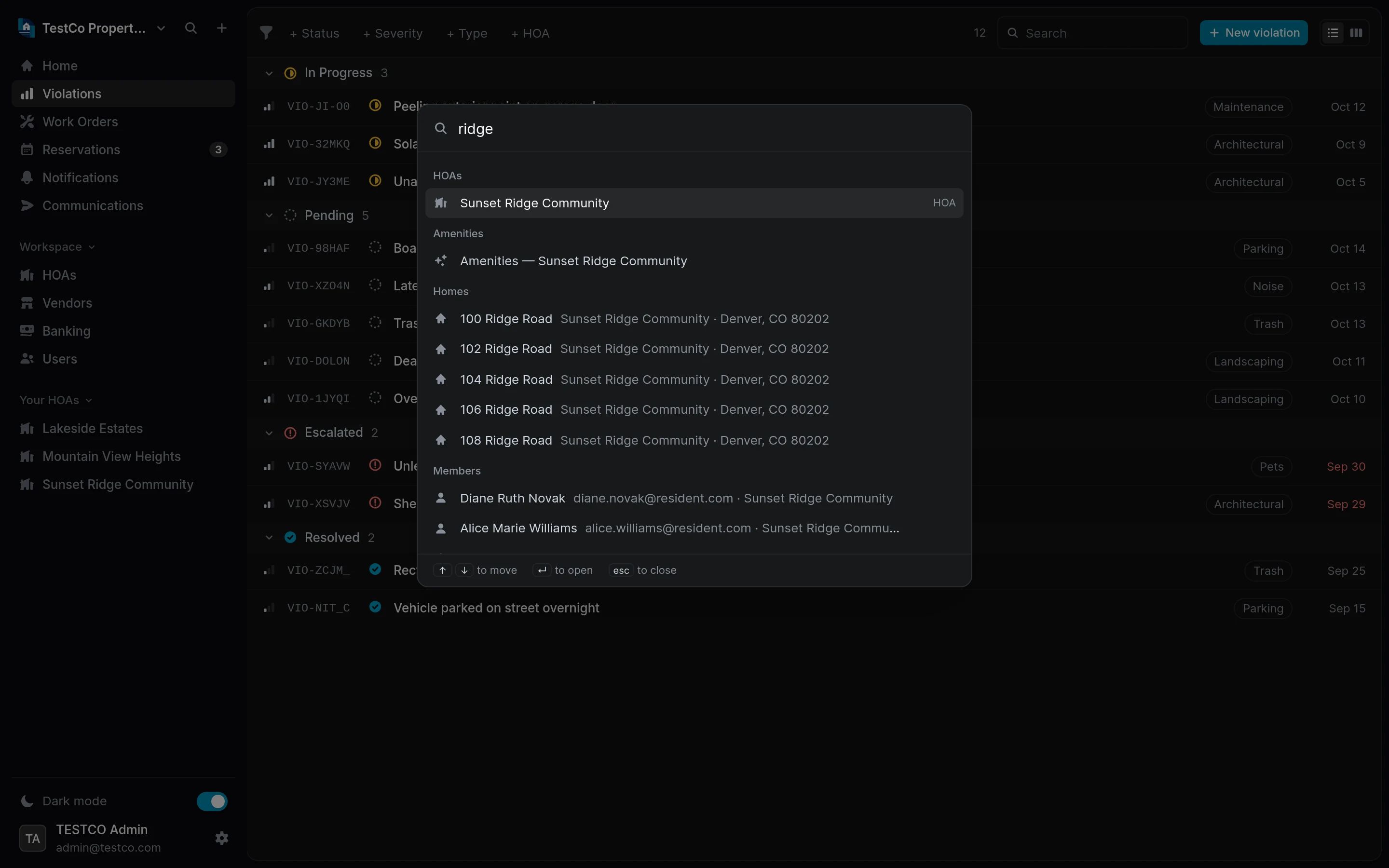Screen dimensions: 1389x868
Task: Open Reservations in sidebar
Action: [x=123, y=150]
